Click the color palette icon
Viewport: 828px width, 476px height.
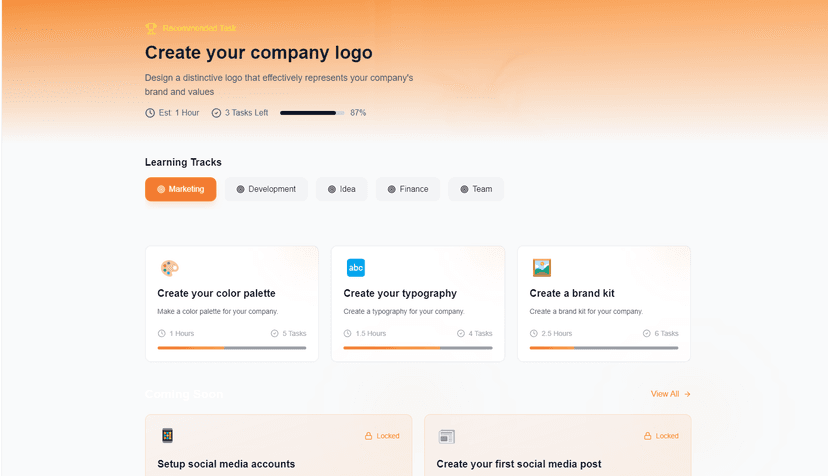point(170,268)
